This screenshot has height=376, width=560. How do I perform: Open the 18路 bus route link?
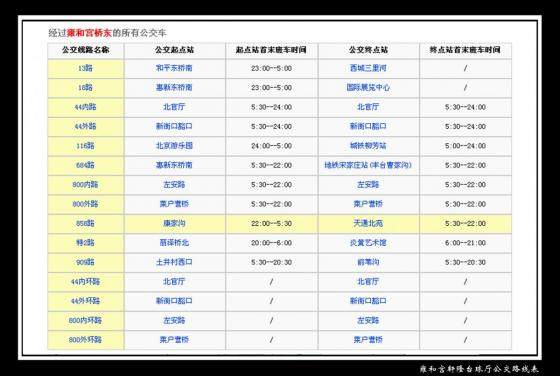[x=85, y=87]
